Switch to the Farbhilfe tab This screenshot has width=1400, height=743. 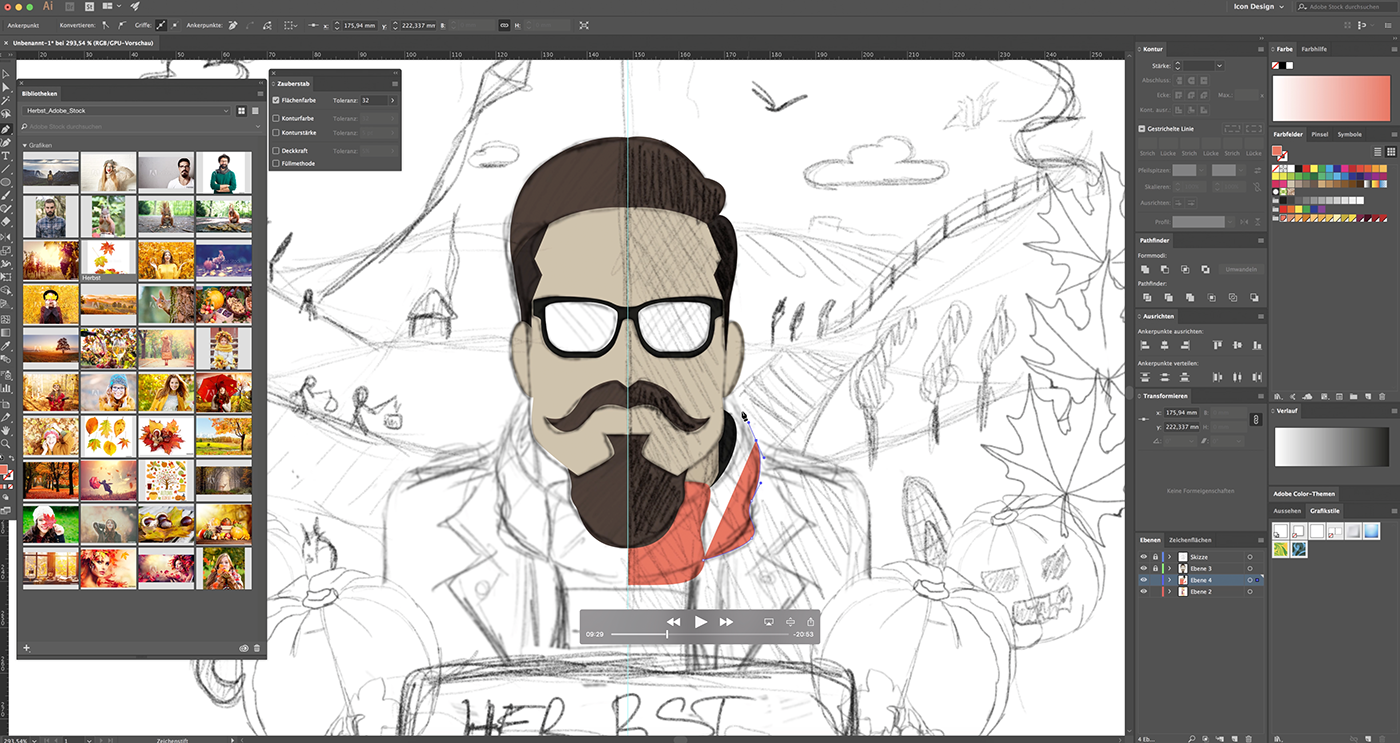point(1314,49)
